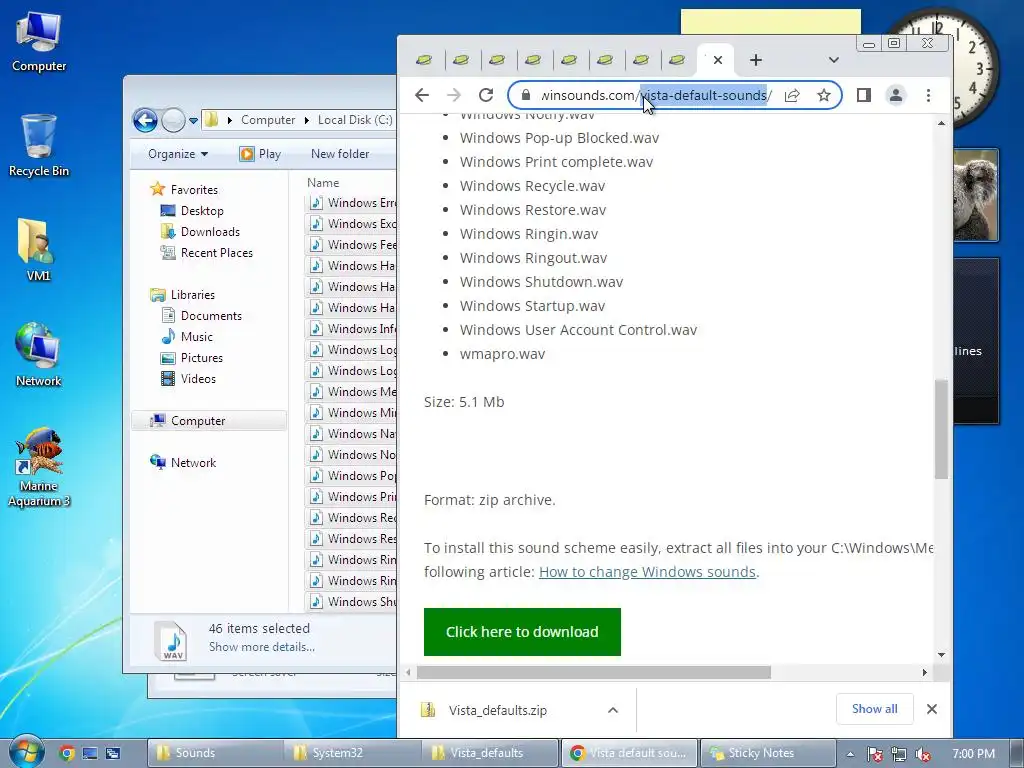
Task: Open Organize menu in Explorer
Action: pyautogui.click(x=178, y=154)
